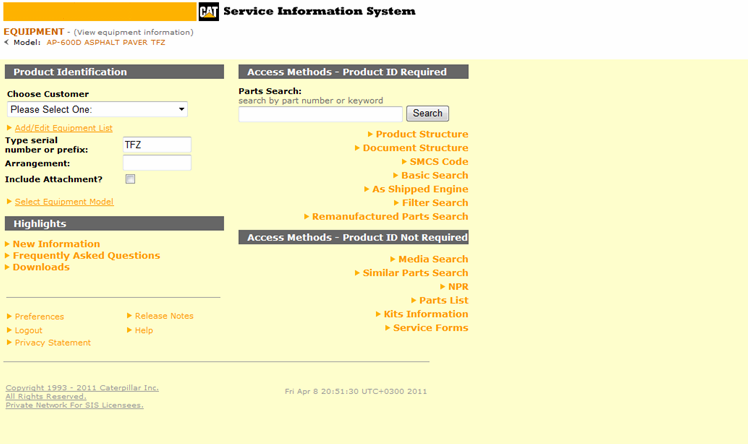Click Logout

(28, 330)
